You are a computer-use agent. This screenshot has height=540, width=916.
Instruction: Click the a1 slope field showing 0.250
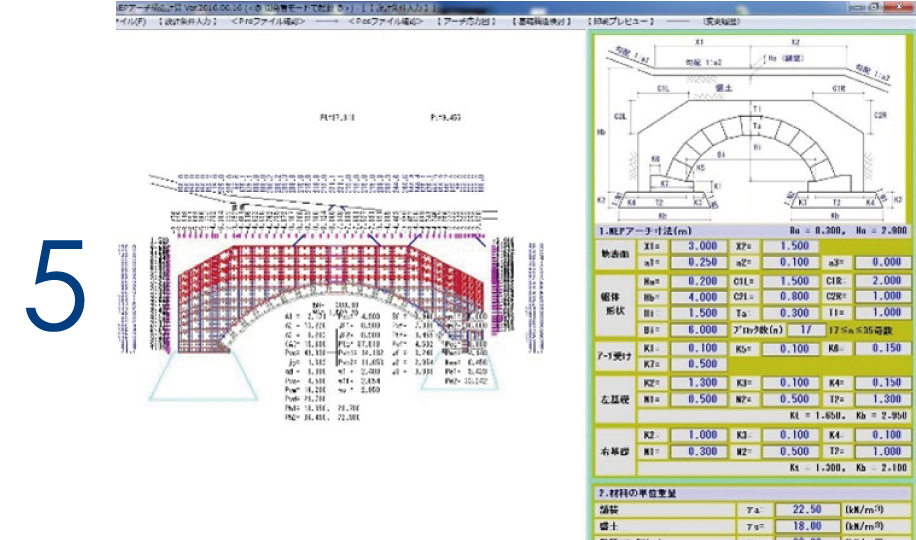point(699,261)
